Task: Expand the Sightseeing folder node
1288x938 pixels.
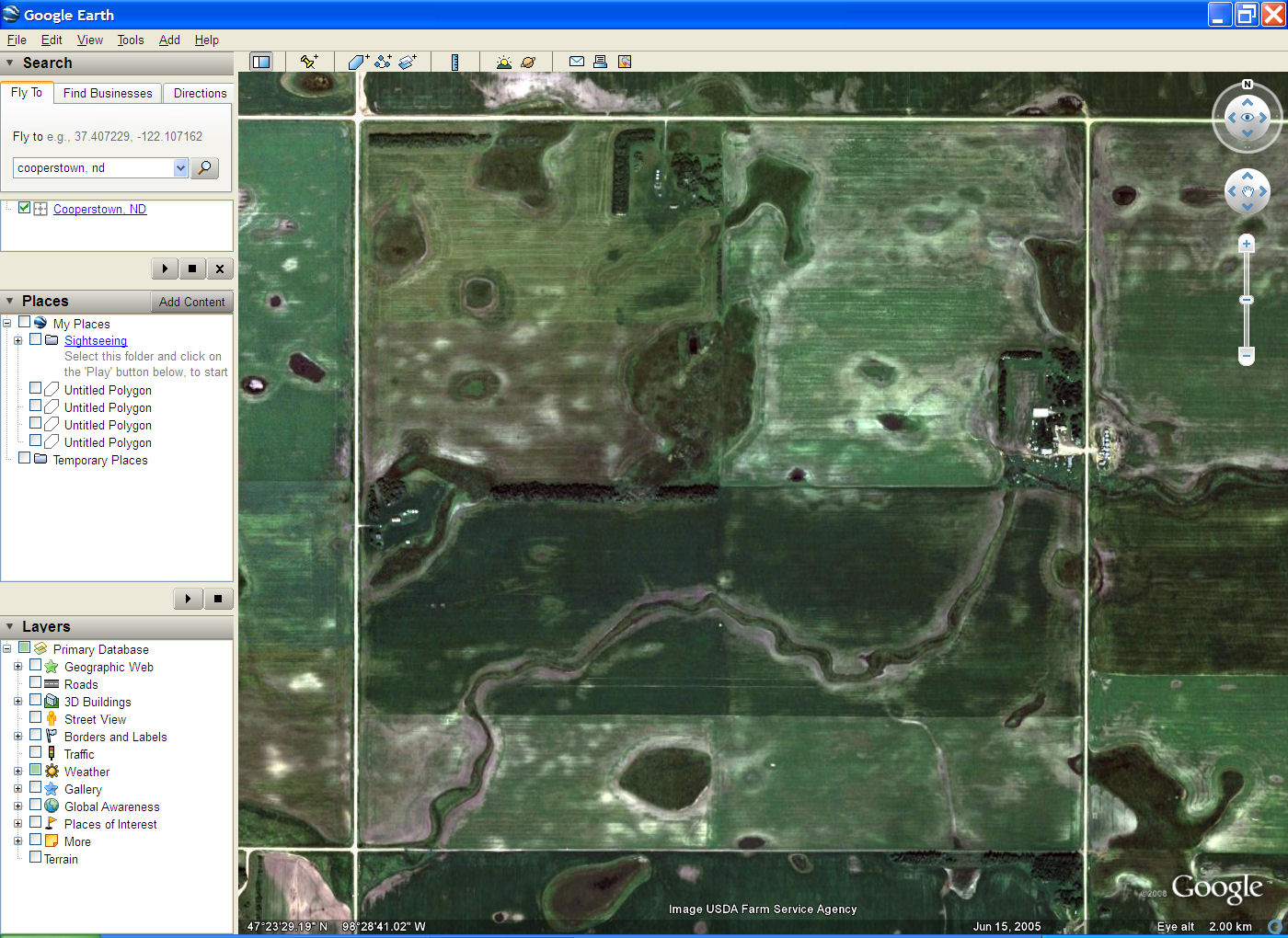Action: [17, 340]
